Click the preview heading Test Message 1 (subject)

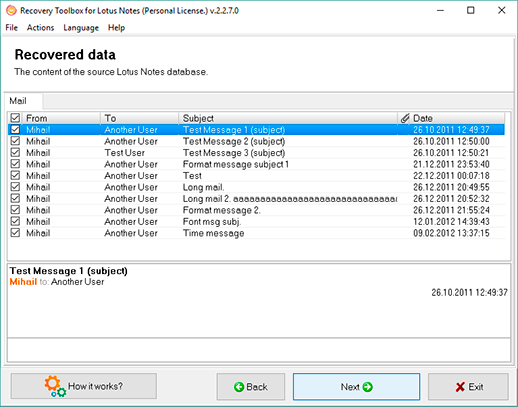(68, 271)
